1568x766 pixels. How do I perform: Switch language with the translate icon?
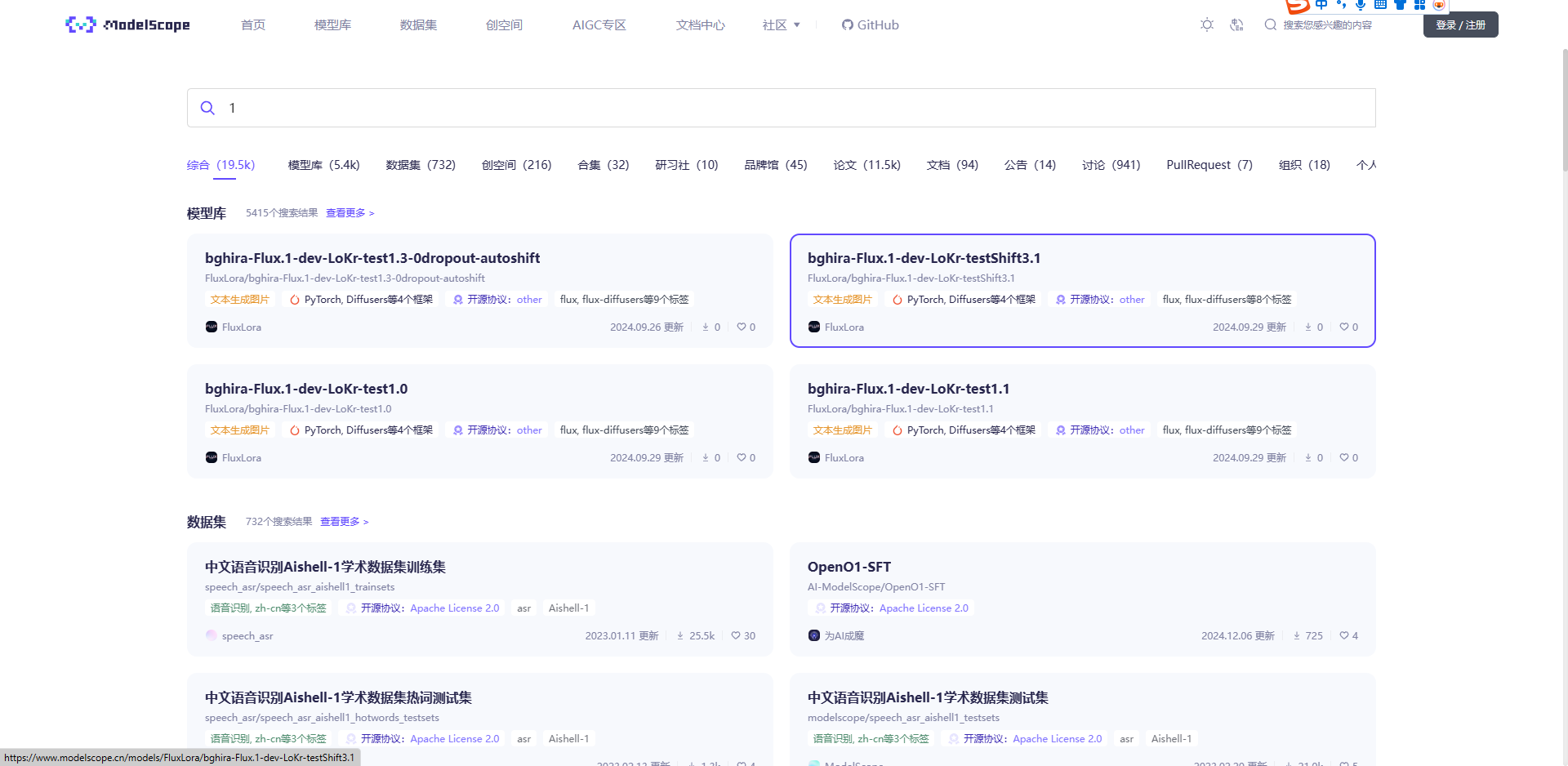tap(1236, 24)
